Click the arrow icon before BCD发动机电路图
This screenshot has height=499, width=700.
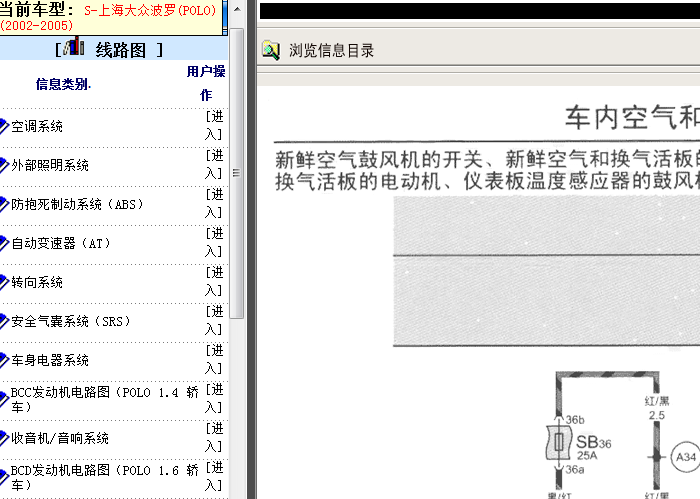point(4,477)
